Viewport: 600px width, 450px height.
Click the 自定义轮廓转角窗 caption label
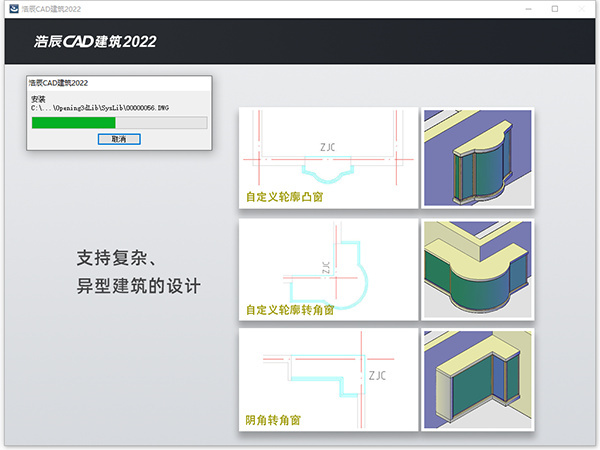(x=290, y=310)
